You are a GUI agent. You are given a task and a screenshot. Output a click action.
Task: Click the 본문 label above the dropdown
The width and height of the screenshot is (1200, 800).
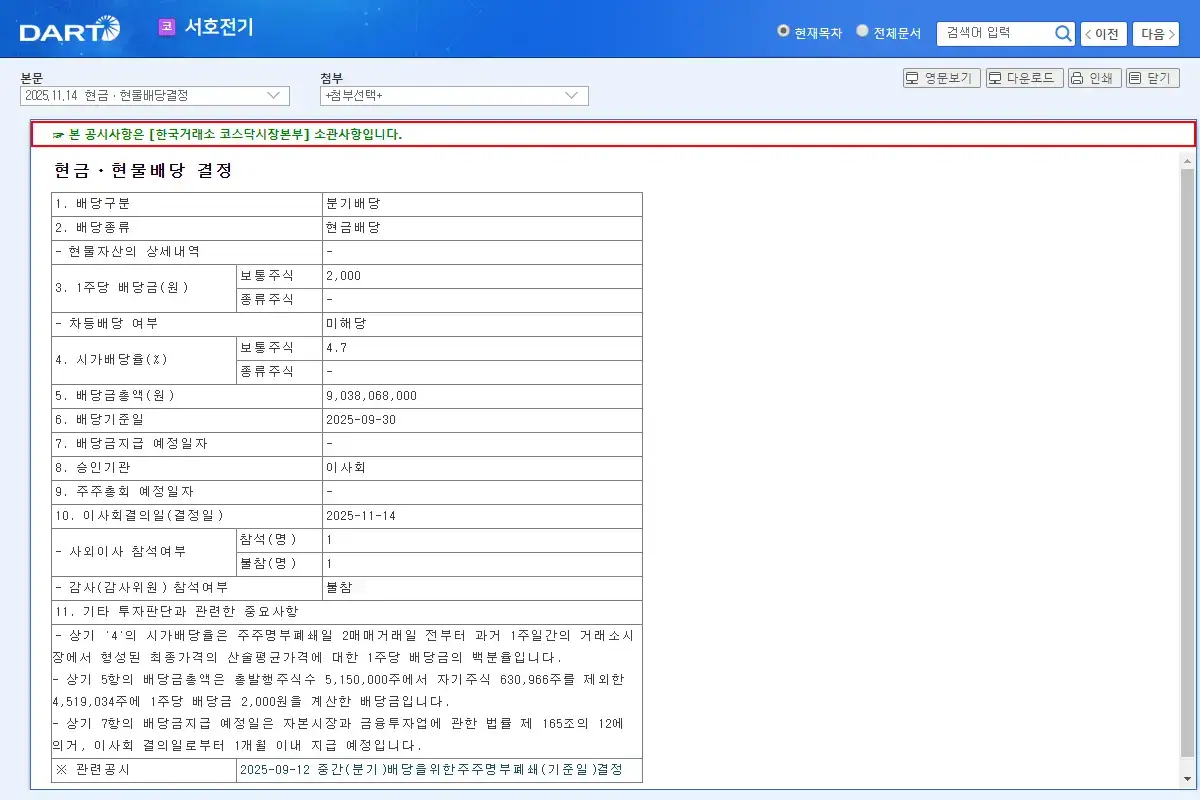click(x=32, y=78)
